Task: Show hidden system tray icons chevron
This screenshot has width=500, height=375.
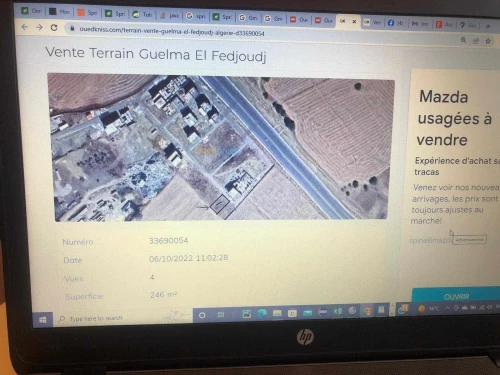Action: [448, 307]
